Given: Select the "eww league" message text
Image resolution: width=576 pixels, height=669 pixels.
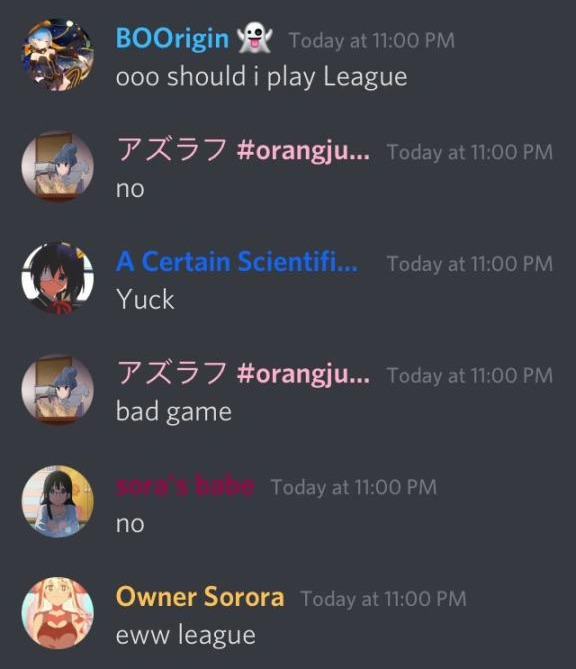Looking at the screenshot, I should click(x=186, y=635).
